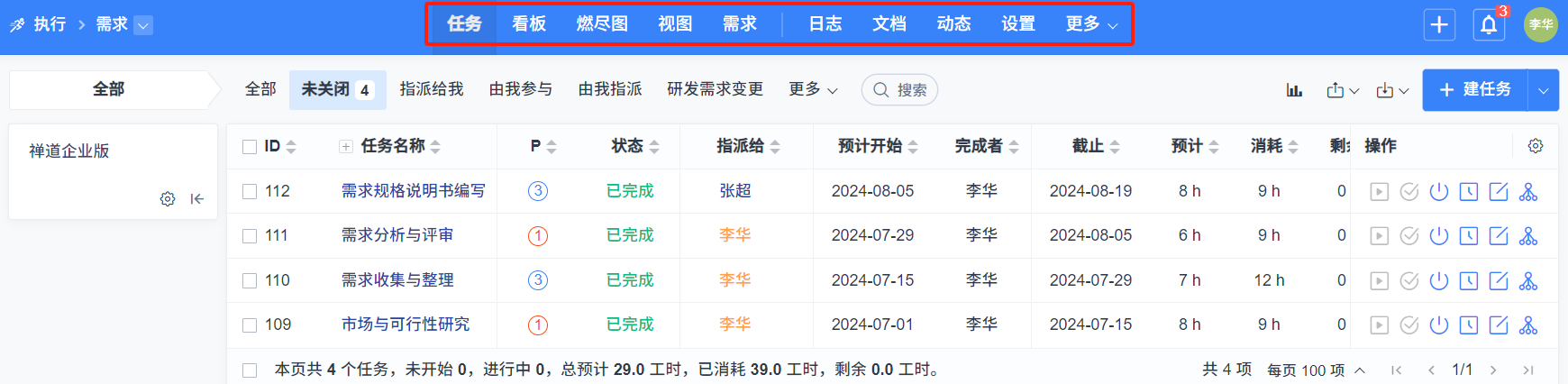
Task: Open the sidebar module settings gear
Action: click(168, 199)
